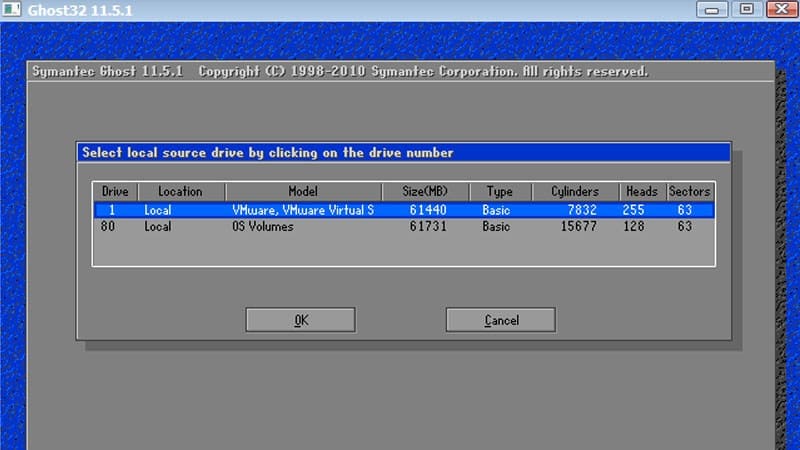Click sectors value 63 in drive 1 row

[685, 210]
